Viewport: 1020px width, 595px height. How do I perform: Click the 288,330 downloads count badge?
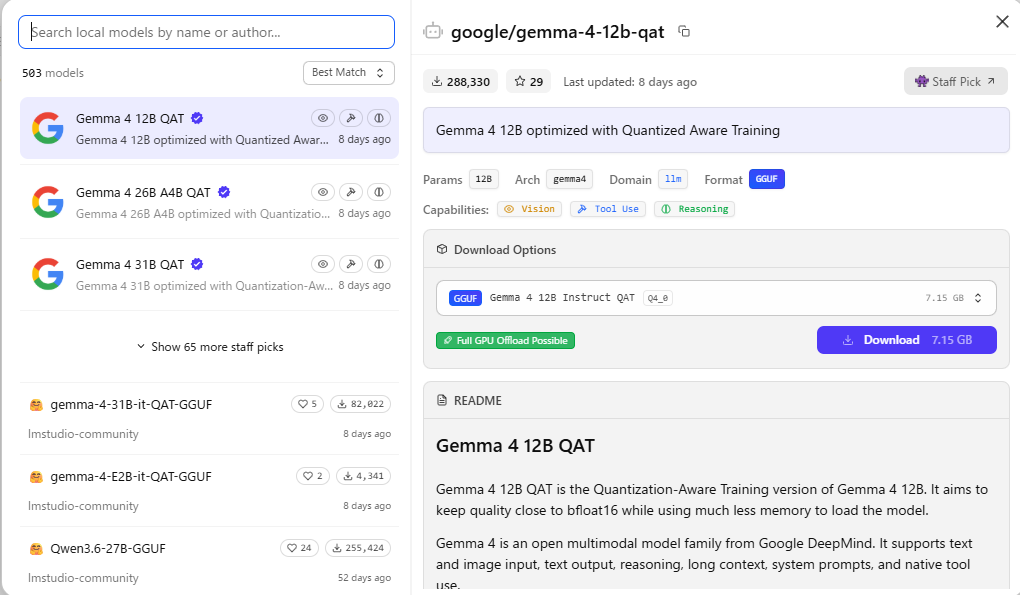(461, 81)
